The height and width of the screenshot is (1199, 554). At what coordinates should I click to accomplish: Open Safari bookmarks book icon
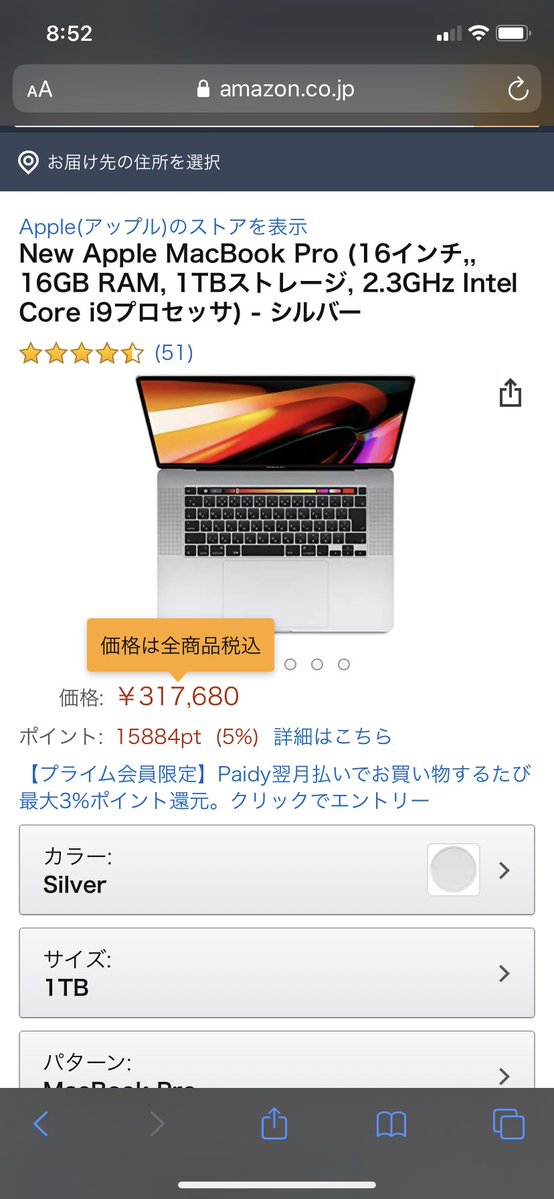click(391, 1125)
